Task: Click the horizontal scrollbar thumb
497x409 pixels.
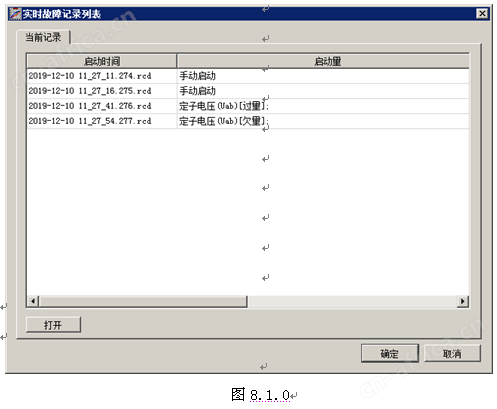Action: (143, 301)
